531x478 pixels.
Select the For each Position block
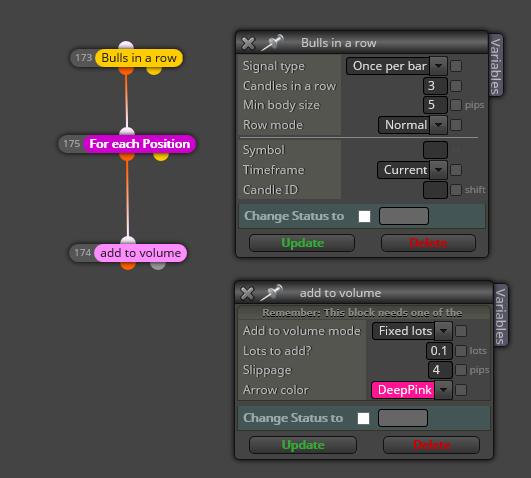(140, 144)
